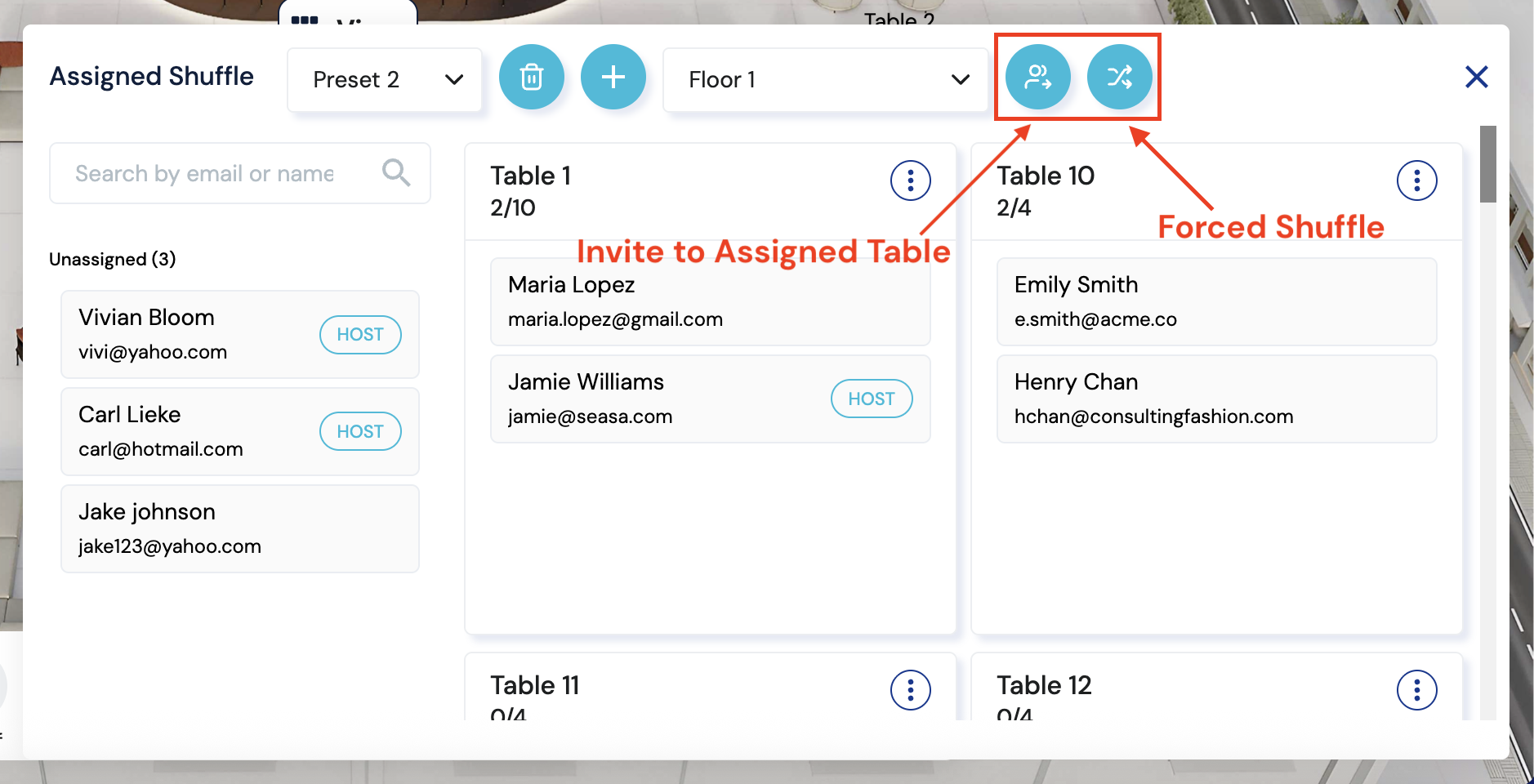Close the Assigned Shuffle dialog
The width and height of the screenshot is (1534, 784).
click(x=1476, y=78)
